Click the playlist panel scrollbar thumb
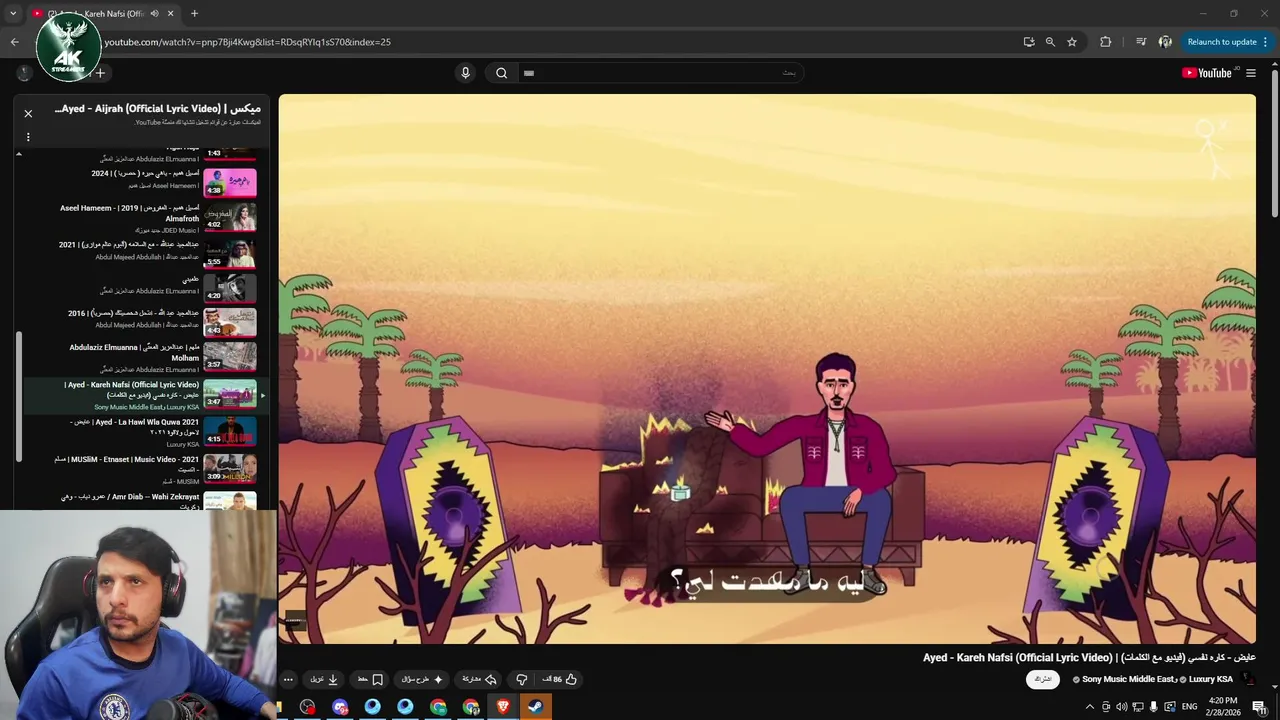Screen dimensions: 1280x720 19,395
